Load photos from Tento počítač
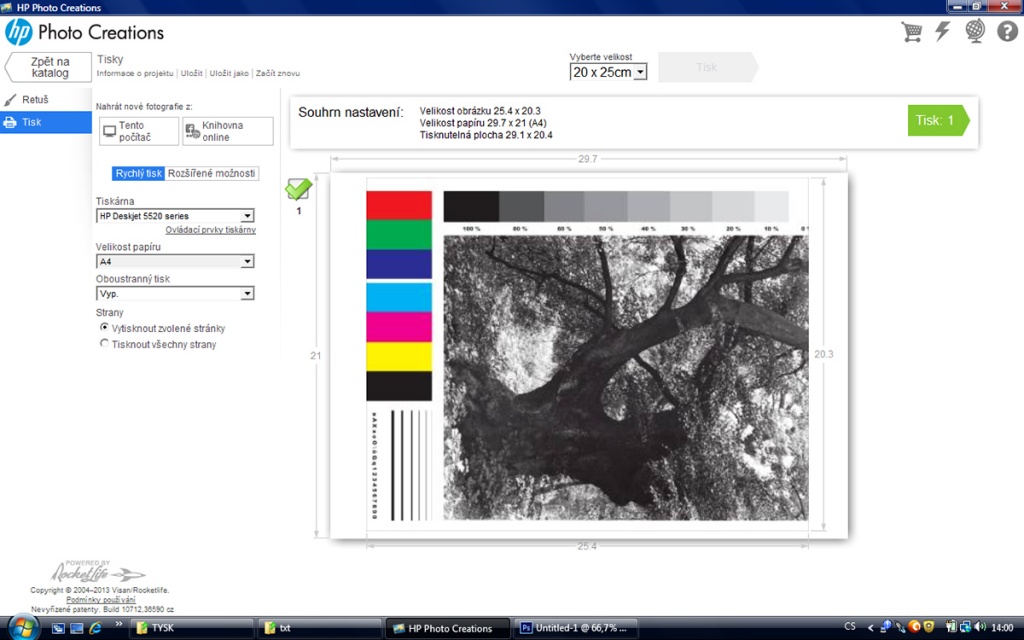This screenshot has width=1024, height=640. click(138, 131)
